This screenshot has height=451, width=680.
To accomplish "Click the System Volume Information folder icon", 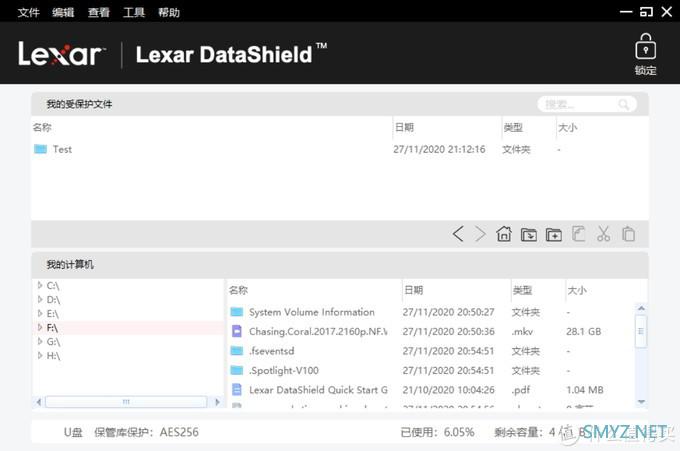I will [x=237, y=312].
